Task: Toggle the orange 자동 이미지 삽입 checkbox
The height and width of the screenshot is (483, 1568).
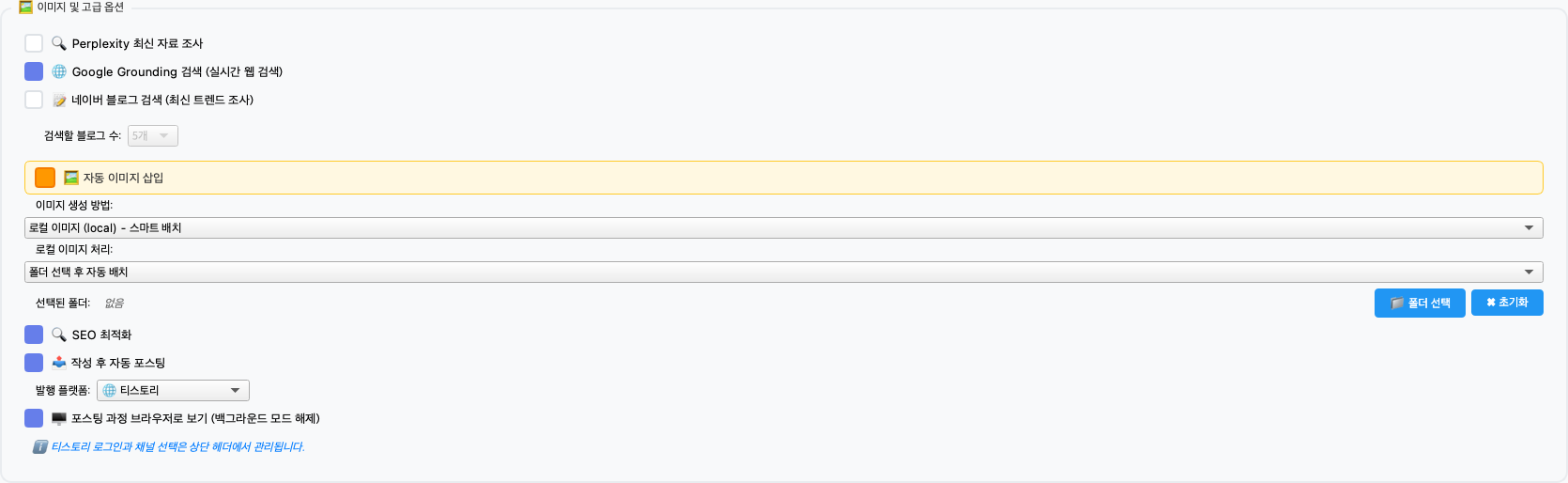Action: pos(45,178)
